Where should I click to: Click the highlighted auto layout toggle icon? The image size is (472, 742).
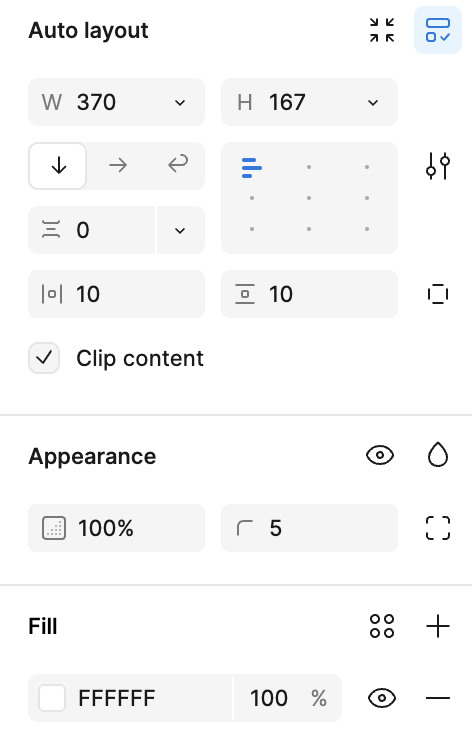click(x=438, y=30)
